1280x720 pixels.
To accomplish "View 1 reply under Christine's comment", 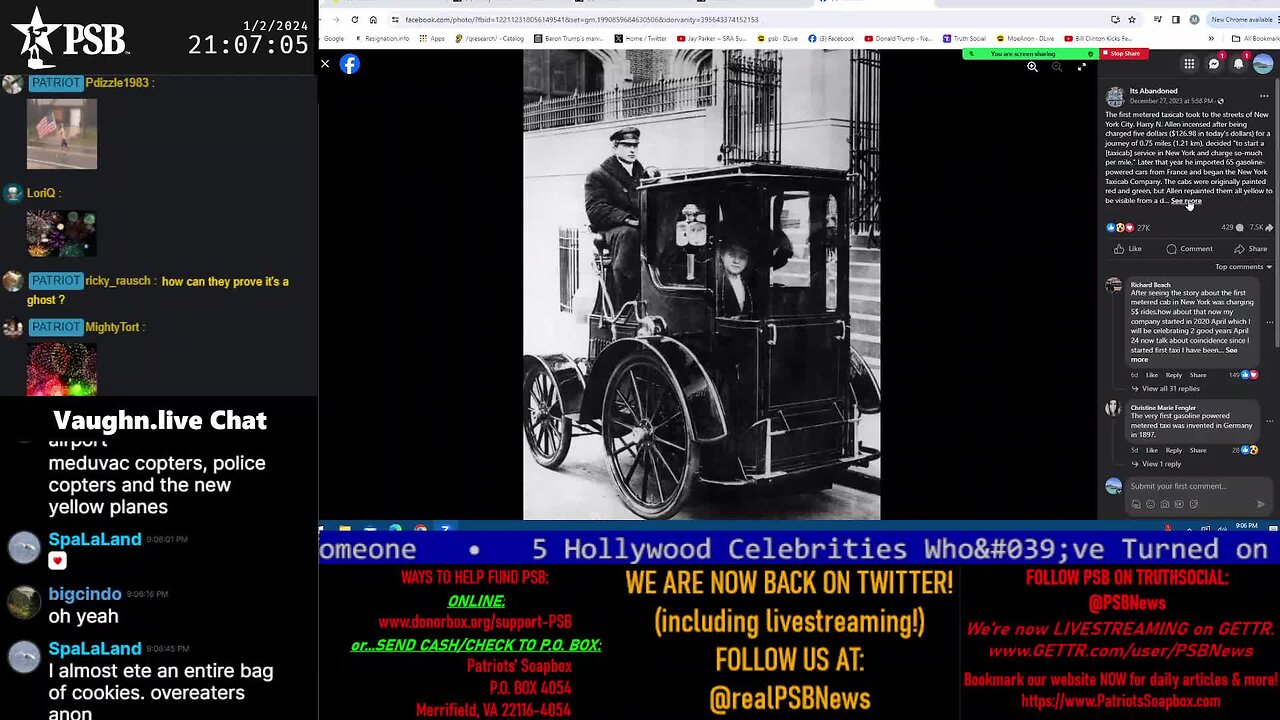I will click(1161, 464).
